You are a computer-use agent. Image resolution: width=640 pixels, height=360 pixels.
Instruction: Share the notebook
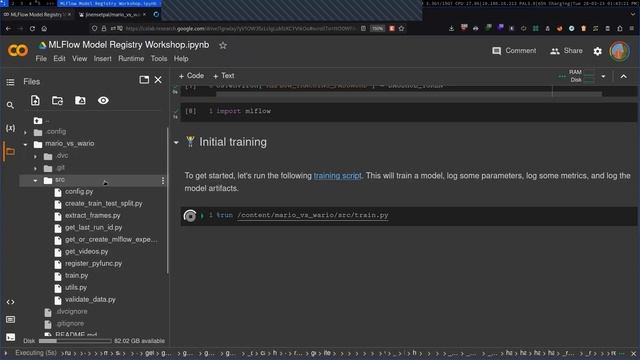point(566,51)
